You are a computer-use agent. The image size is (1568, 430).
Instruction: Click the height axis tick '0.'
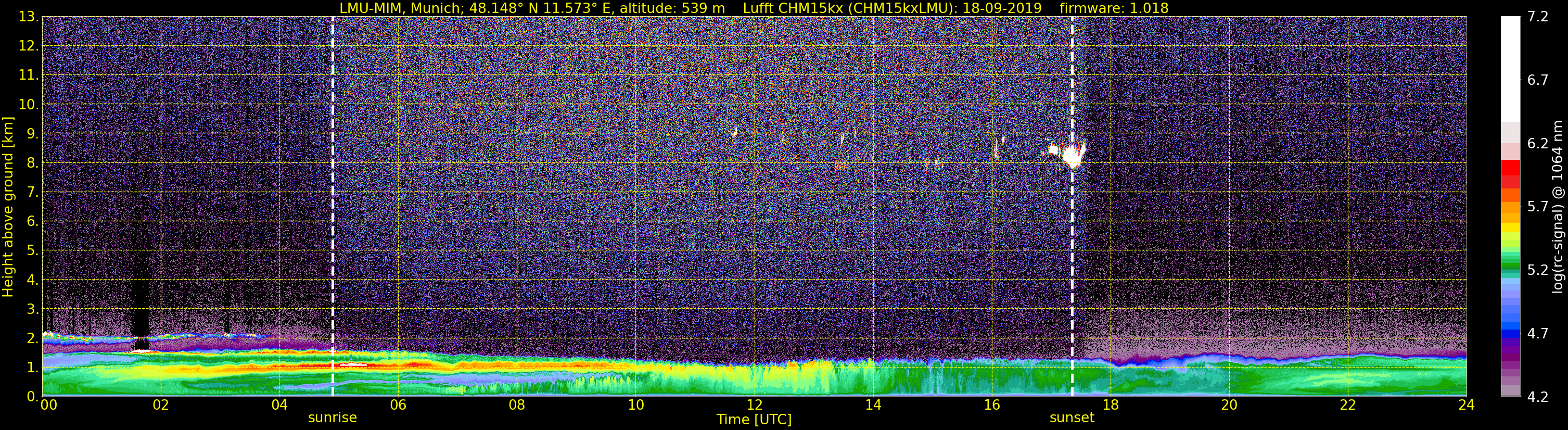(x=33, y=396)
